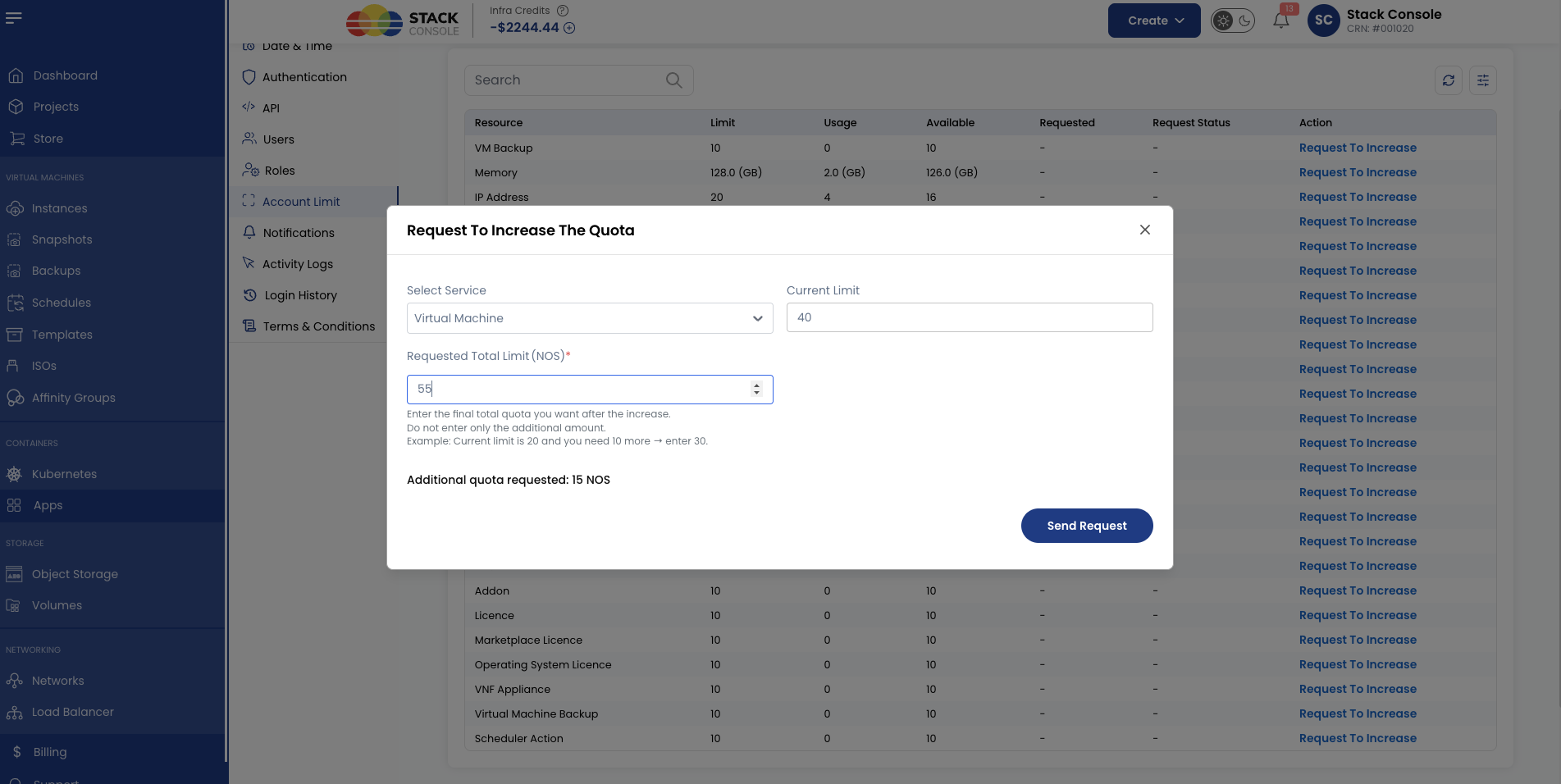The width and height of the screenshot is (1561, 784).
Task: Click the Marketplace Licence row name
Action: click(x=528, y=640)
